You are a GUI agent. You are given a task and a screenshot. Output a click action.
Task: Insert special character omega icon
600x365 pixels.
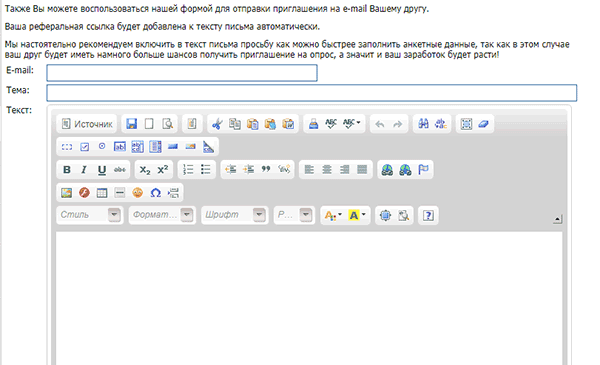pos(155,192)
